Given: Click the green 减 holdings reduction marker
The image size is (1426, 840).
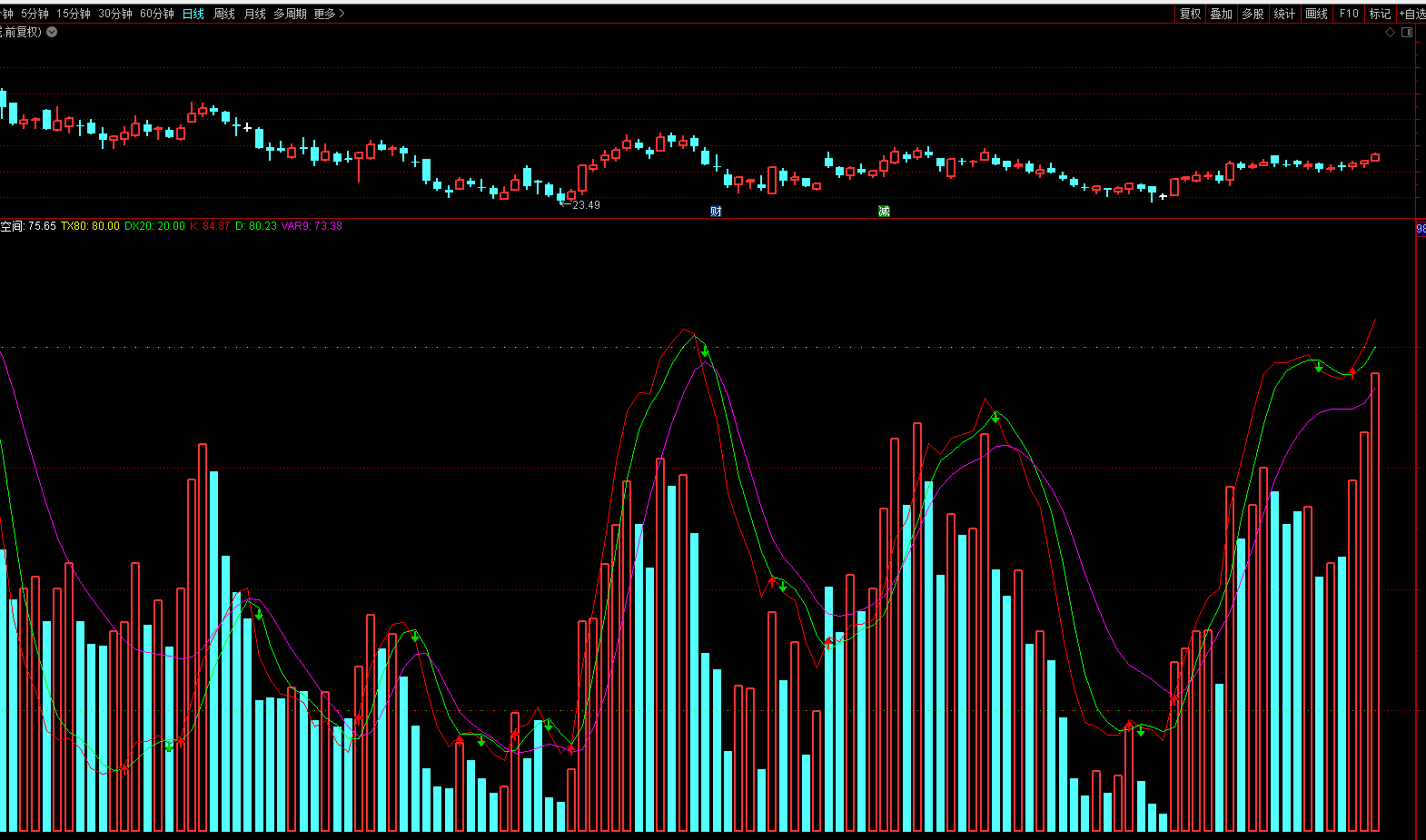Looking at the screenshot, I should (884, 212).
